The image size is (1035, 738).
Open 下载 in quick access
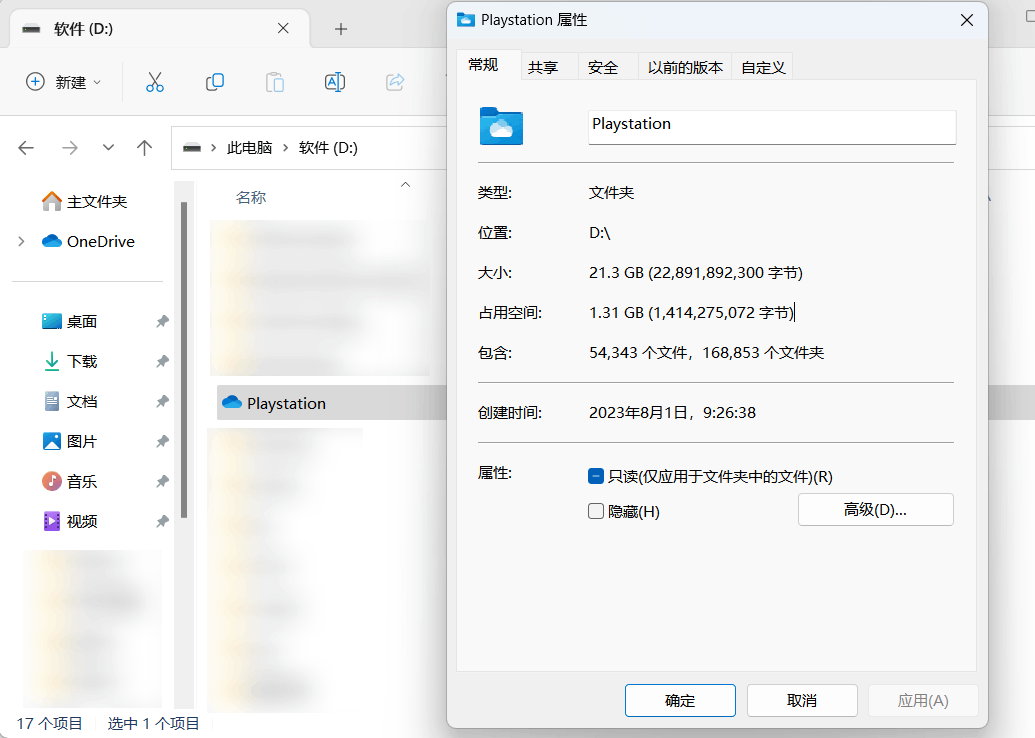pos(69,361)
